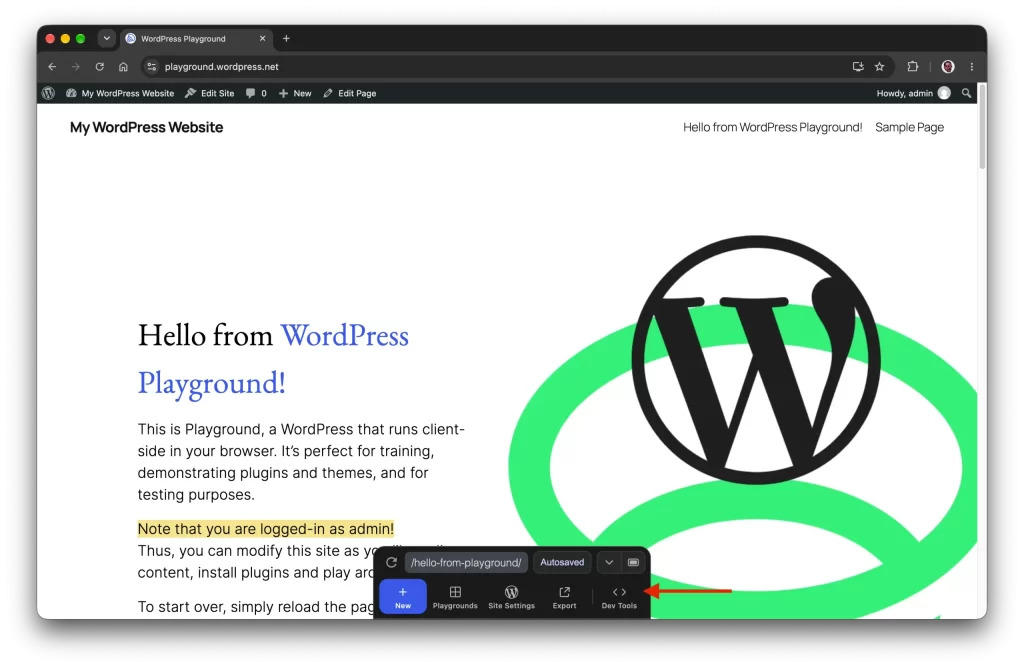Close the WordPress Playground tab

point(263,39)
